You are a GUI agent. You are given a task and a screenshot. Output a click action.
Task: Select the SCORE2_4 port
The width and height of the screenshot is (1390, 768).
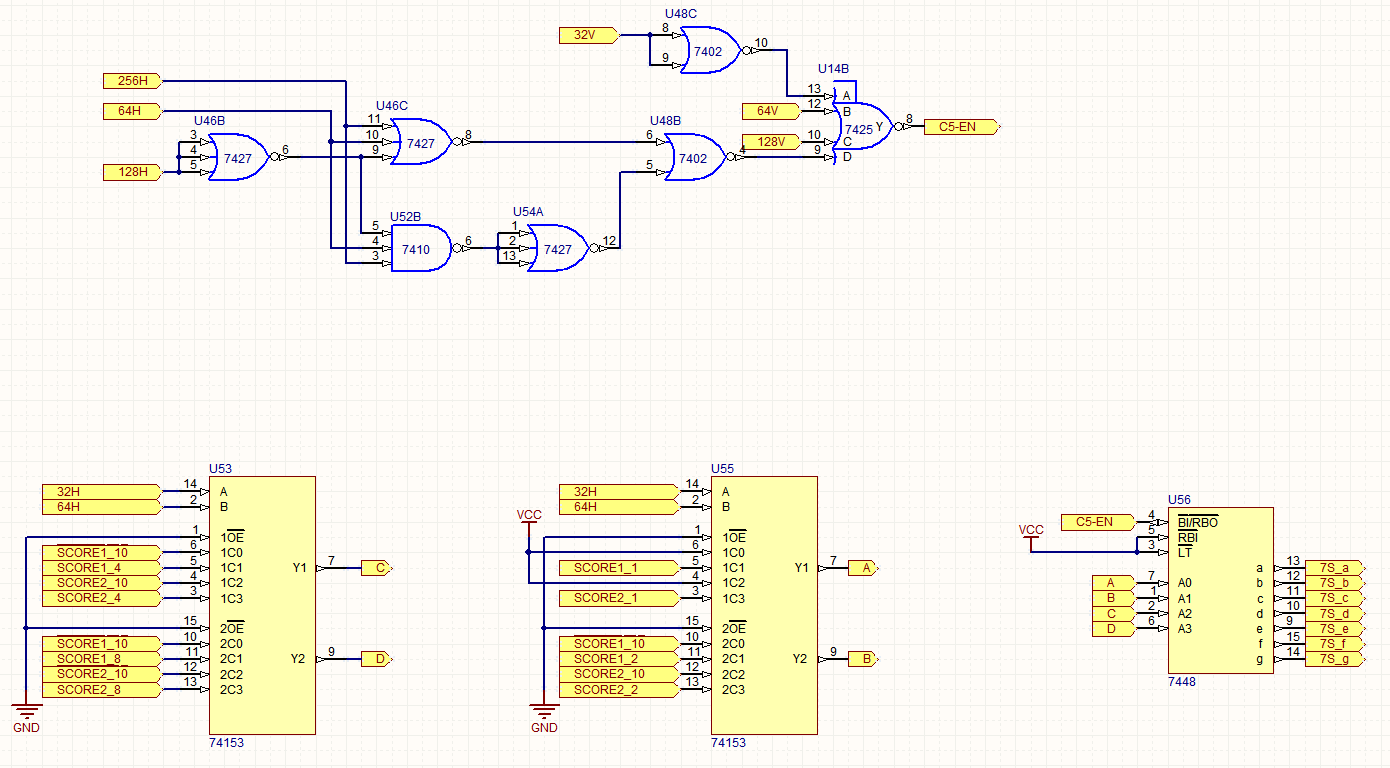click(x=101, y=598)
